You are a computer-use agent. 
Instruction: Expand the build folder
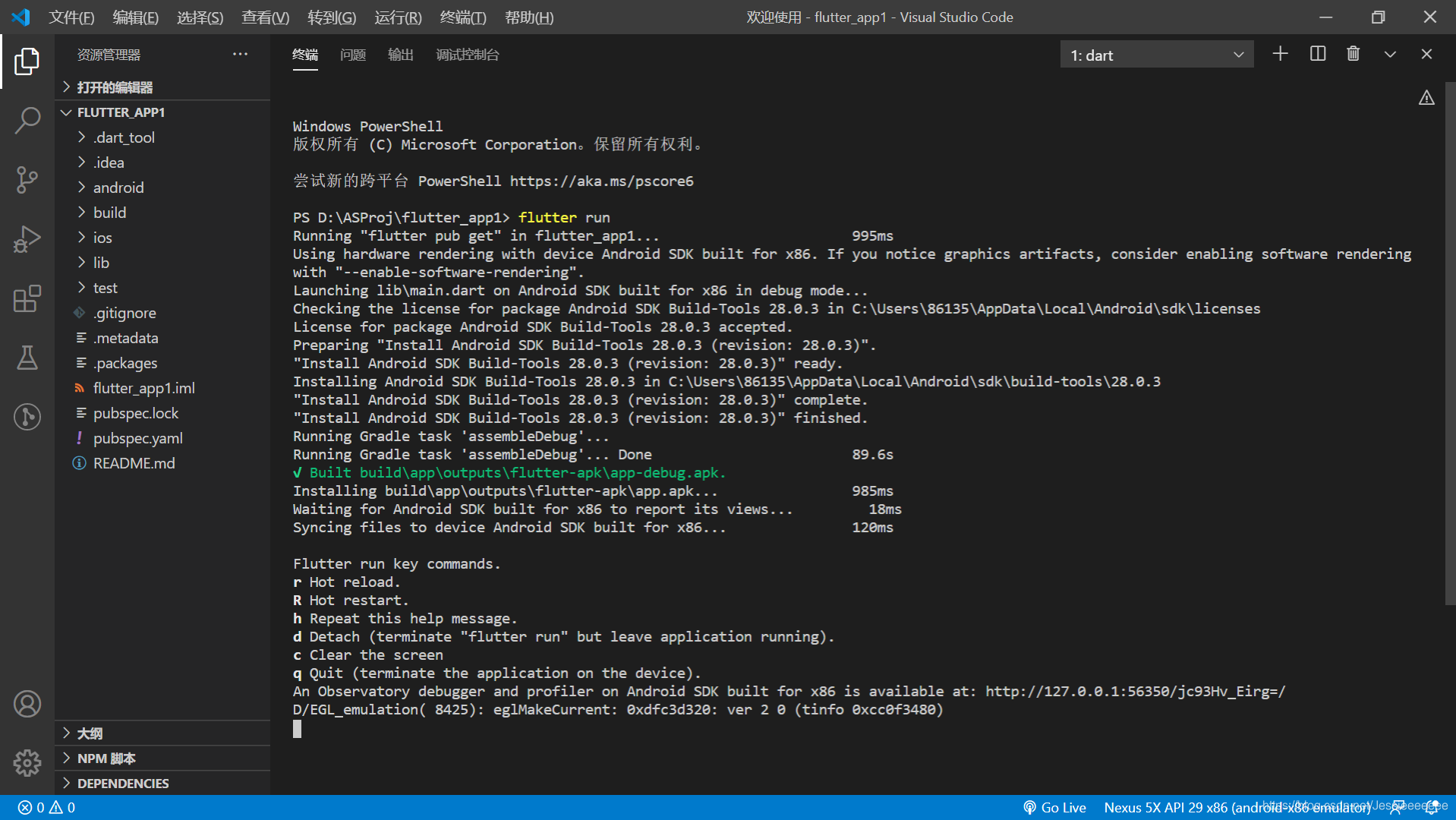click(162, 213)
